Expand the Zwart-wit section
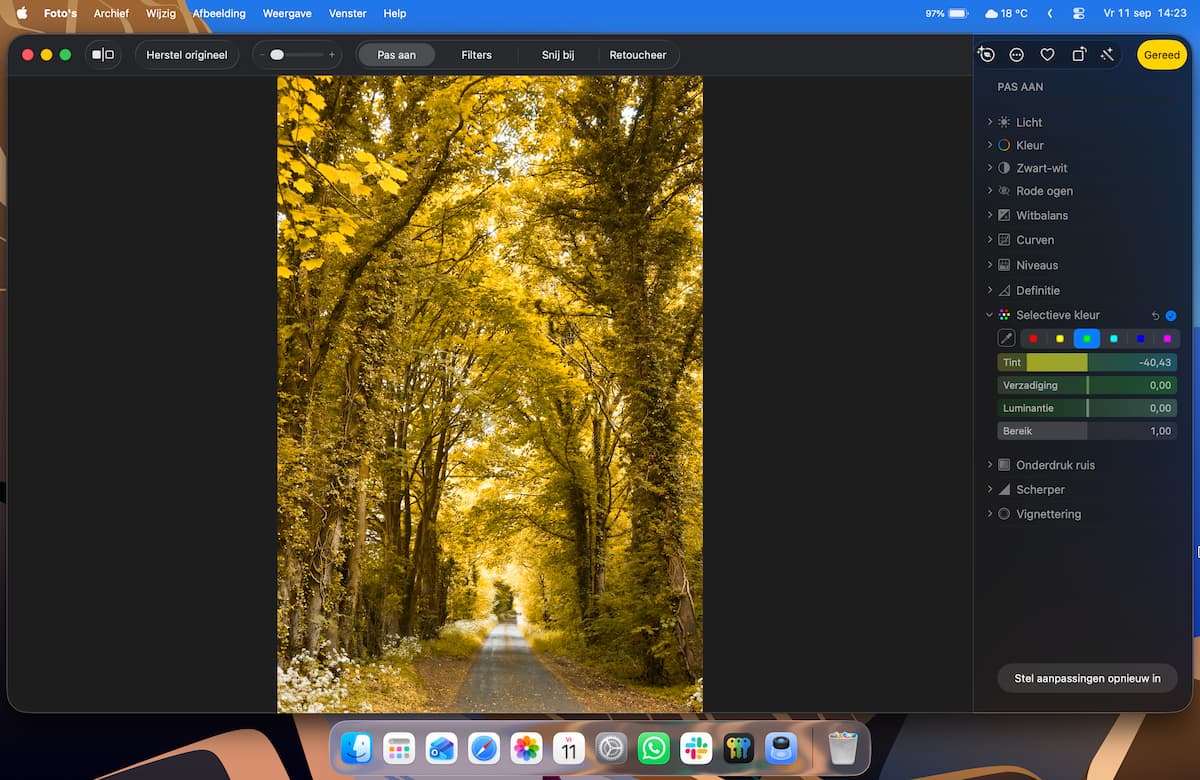 coord(990,168)
